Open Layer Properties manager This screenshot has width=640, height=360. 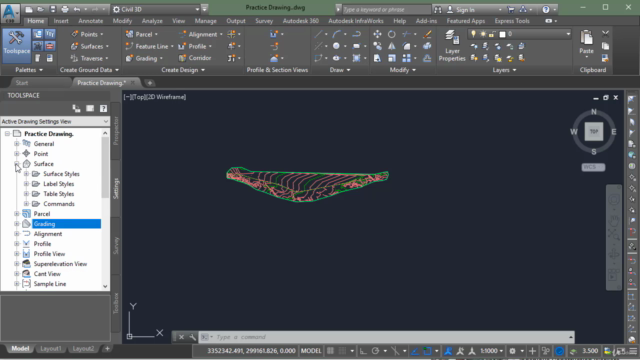(452, 46)
